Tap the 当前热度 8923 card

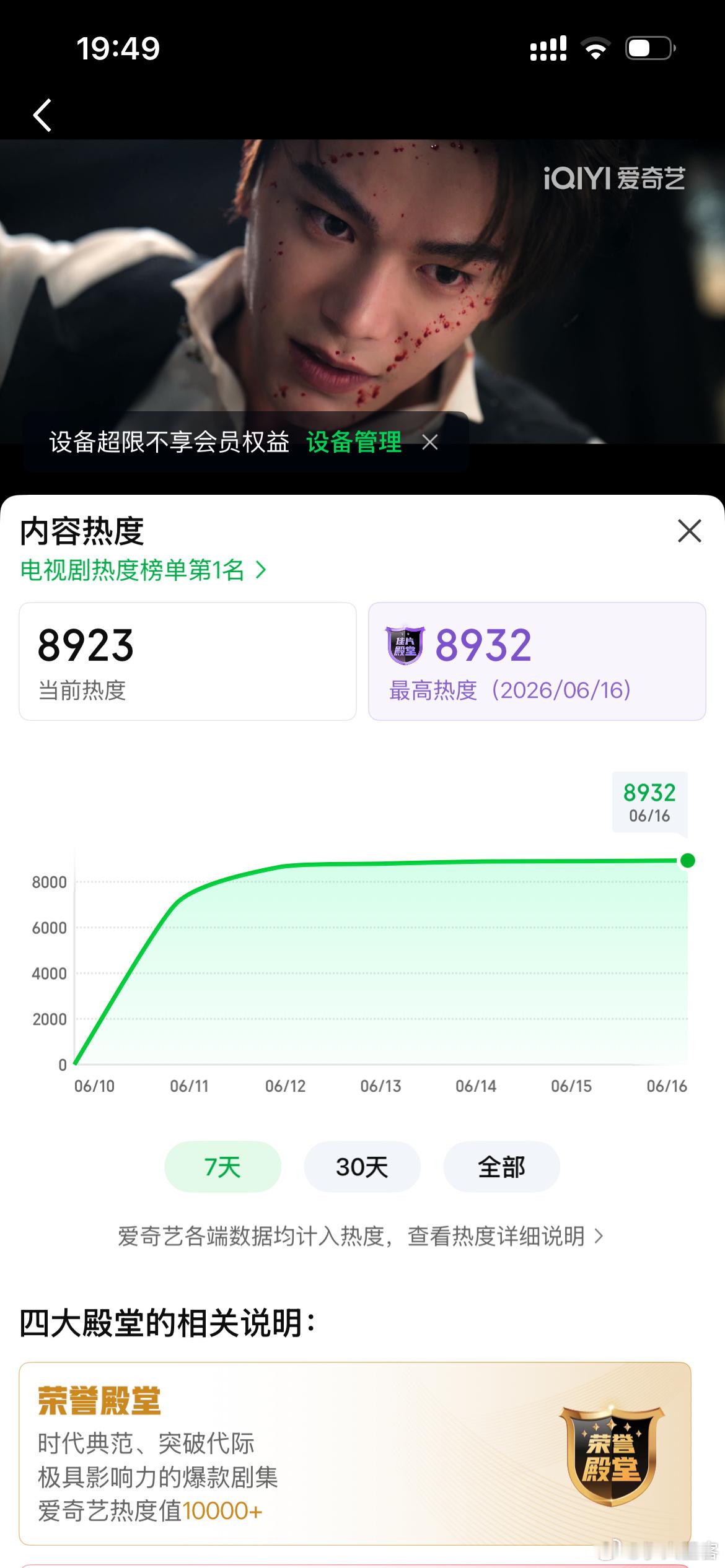pyautogui.click(x=188, y=661)
